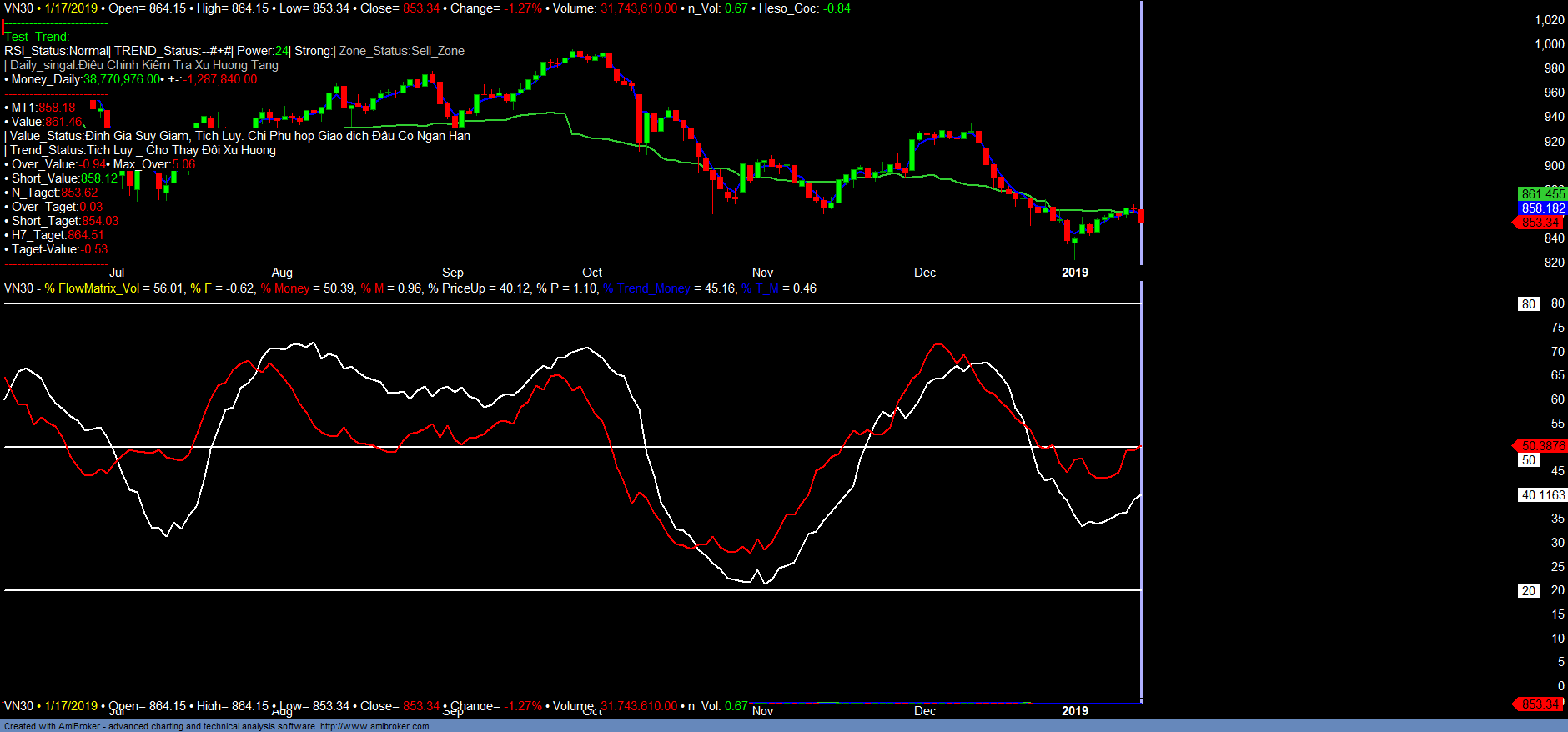Click the green 861.455 price tag
The image size is (1568, 732).
(x=1542, y=194)
